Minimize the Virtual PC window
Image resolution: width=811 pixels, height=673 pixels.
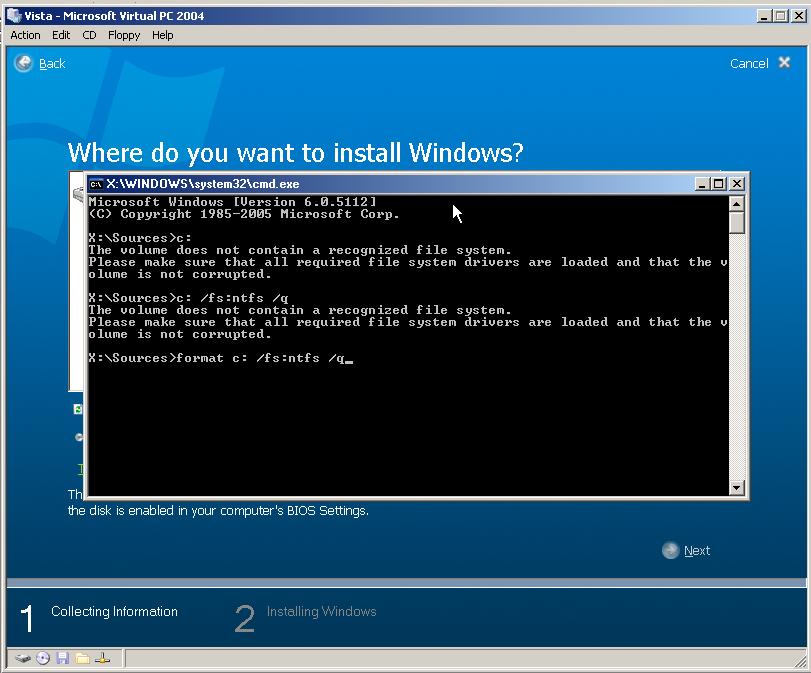point(763,16)
